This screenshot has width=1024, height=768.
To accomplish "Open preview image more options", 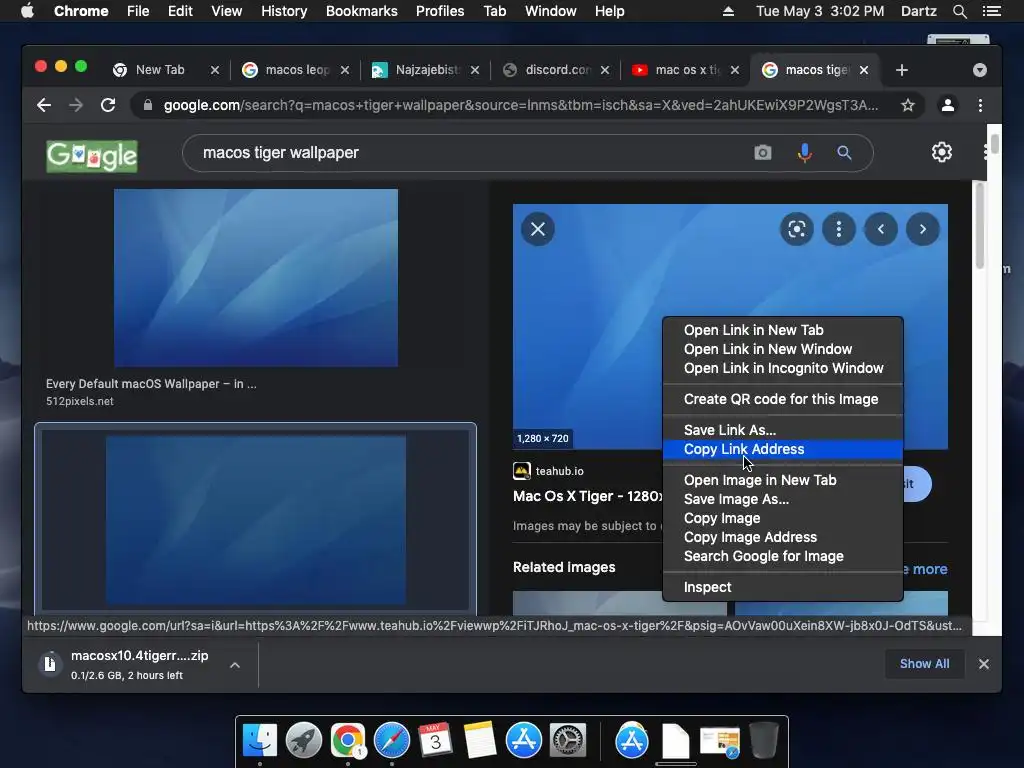I will (839, 229).
